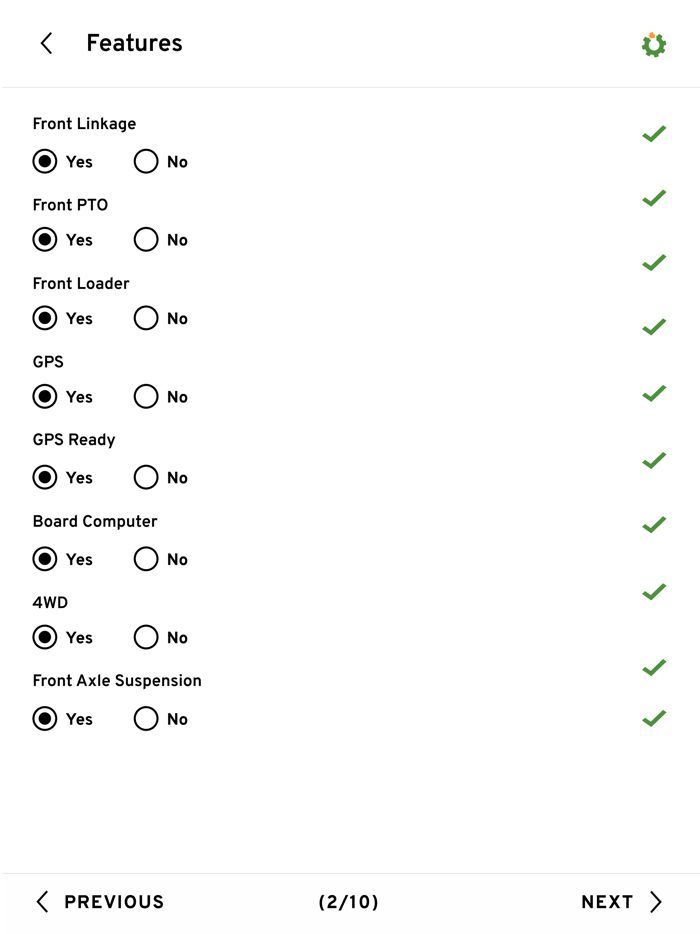Set 4WD option to No
The height and width of the screenshot is (934, 700).
146,637
